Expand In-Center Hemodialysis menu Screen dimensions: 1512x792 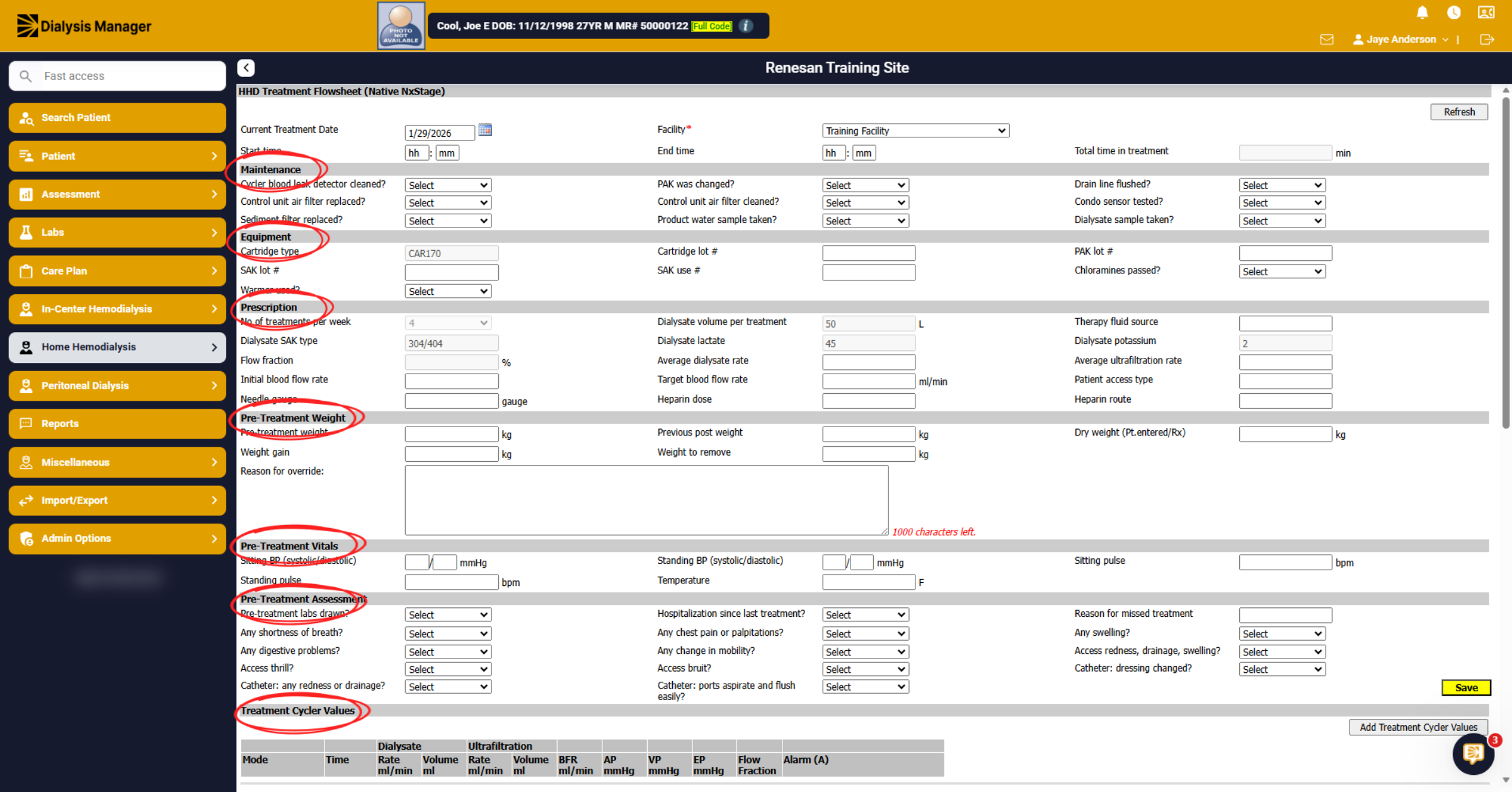tap(117, 309)
